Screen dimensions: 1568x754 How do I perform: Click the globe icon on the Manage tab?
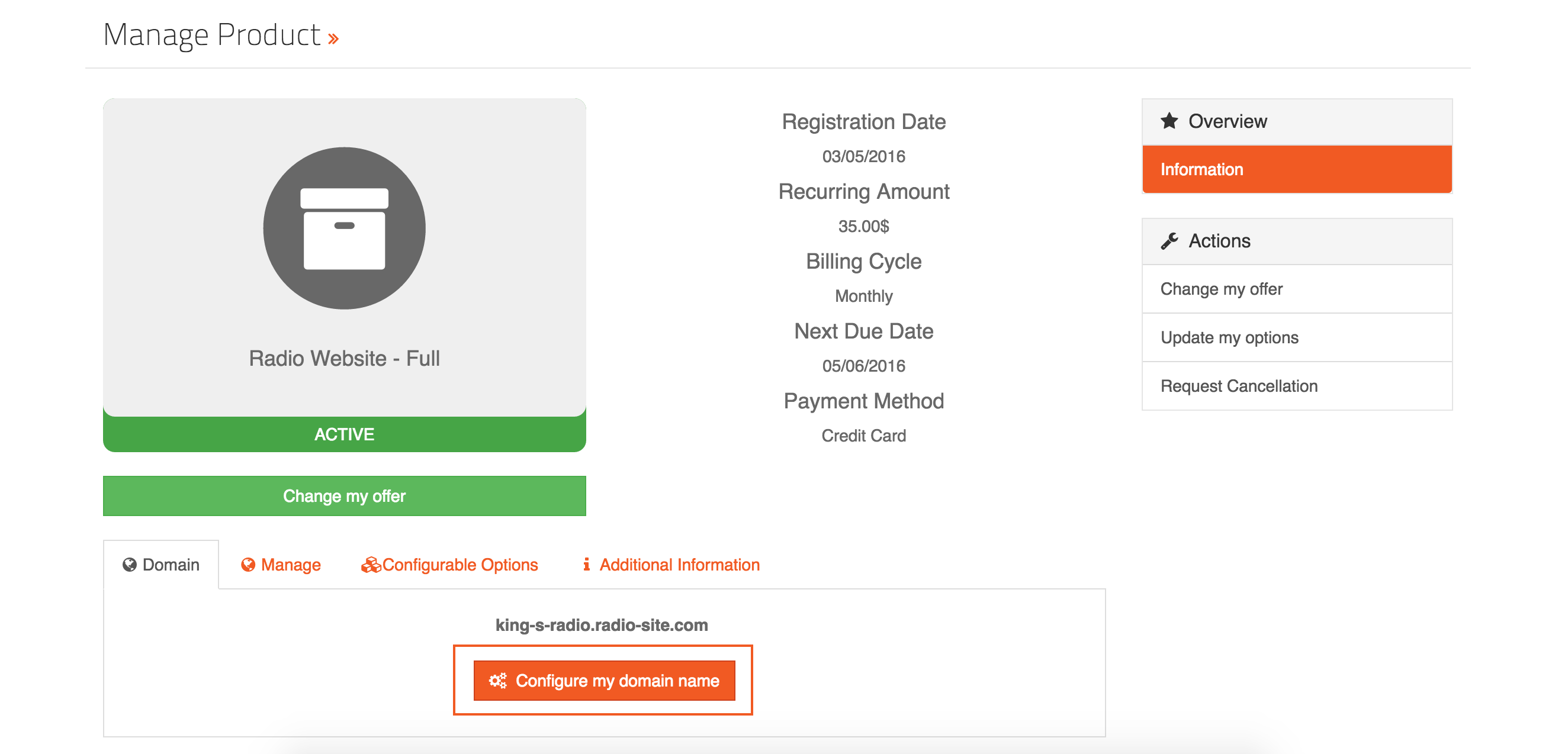pyautogui.click(x=248, y=565)
